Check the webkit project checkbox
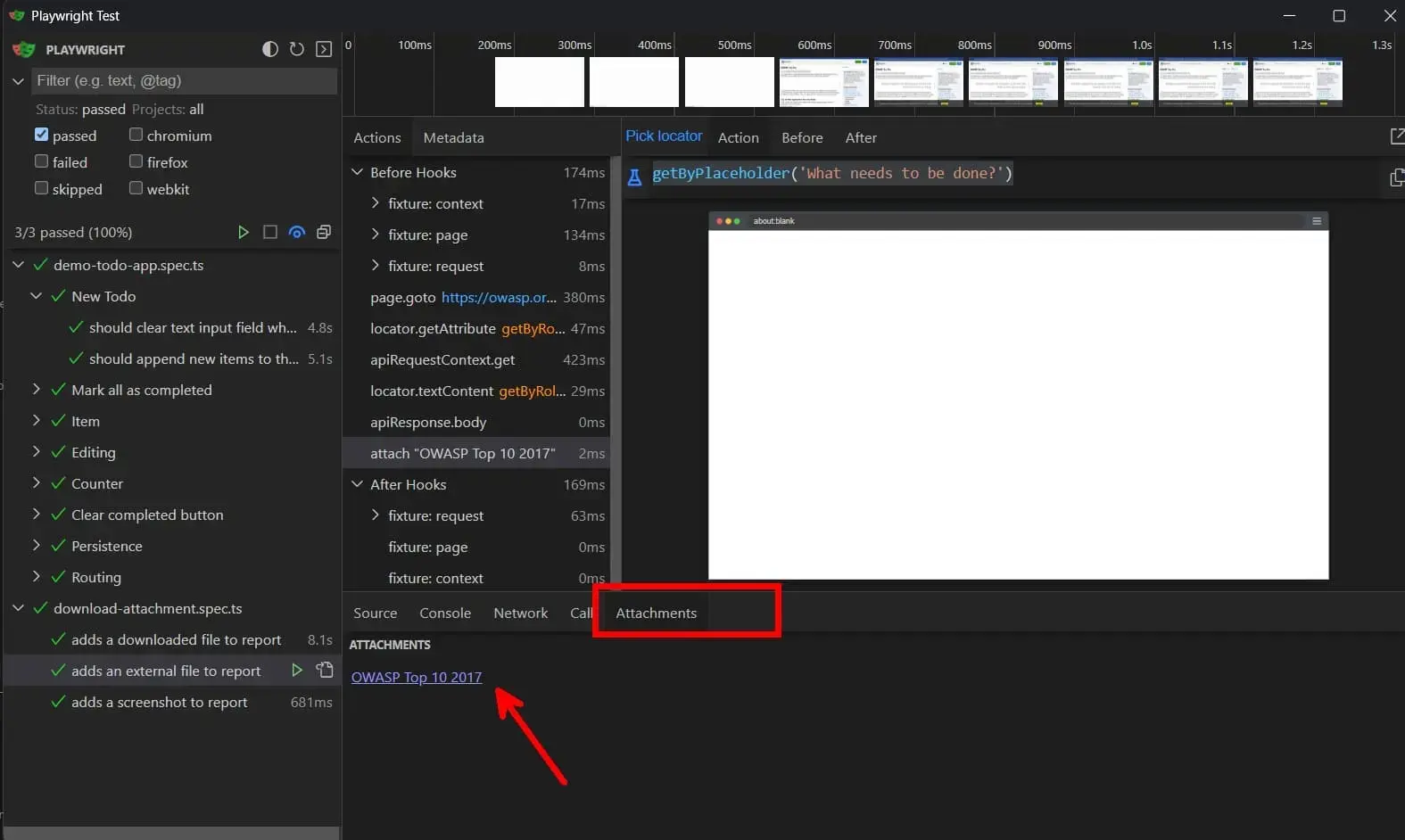 (x=136, y=188)
